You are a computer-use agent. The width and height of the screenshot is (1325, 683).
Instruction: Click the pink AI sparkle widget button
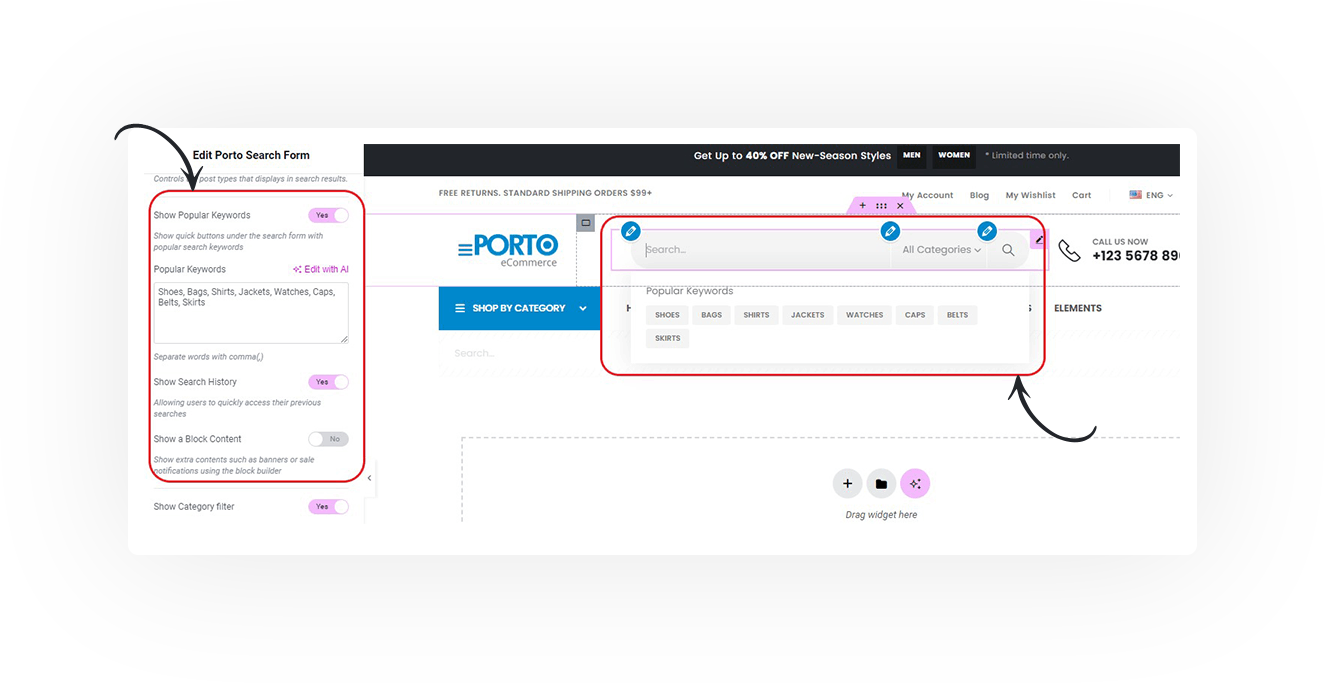[915, 484]
